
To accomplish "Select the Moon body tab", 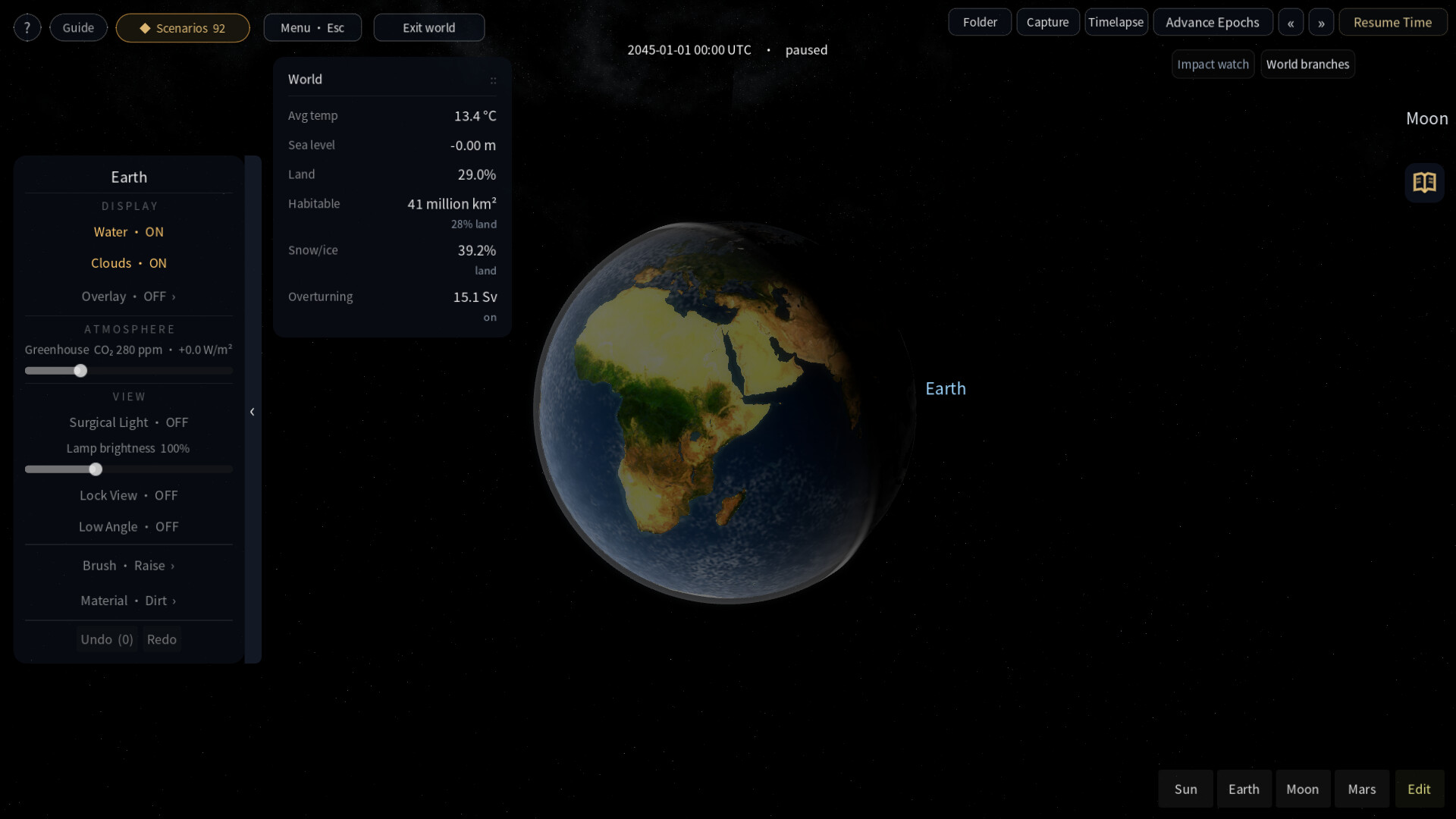I will pyautogui.click(x=1303, y=789).
